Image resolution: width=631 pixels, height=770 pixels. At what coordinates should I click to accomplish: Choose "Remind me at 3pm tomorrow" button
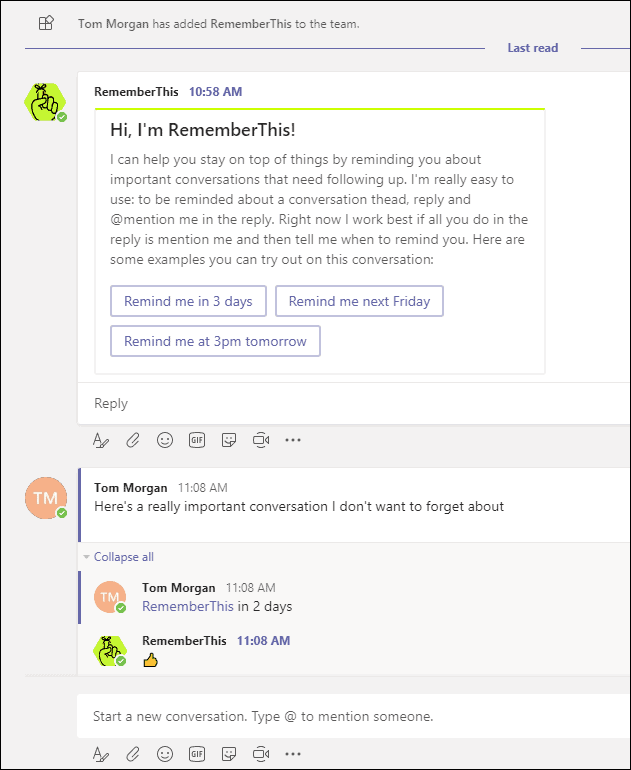pyautogui.click(x=216, y=341)
